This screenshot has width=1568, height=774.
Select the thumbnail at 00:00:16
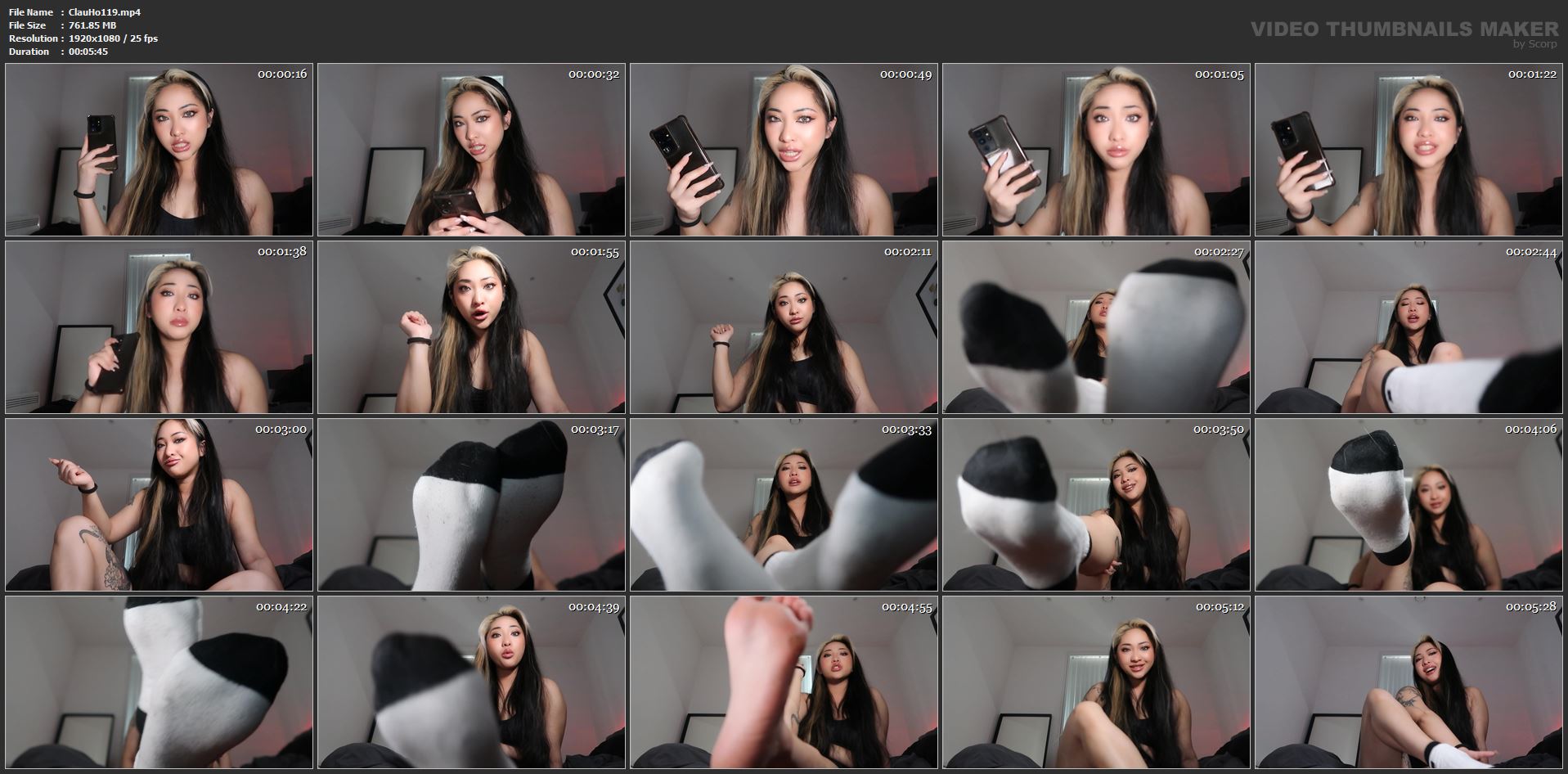(x=159, y=150)
